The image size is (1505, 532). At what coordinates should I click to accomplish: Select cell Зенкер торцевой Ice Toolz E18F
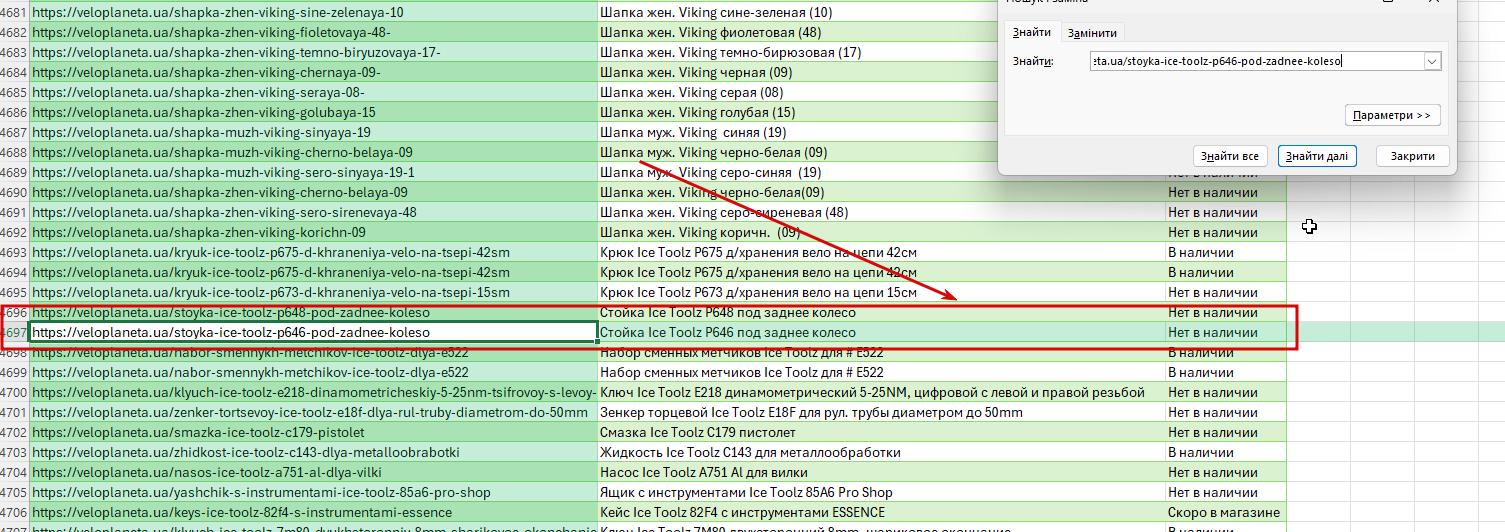(x=881, y=412)
